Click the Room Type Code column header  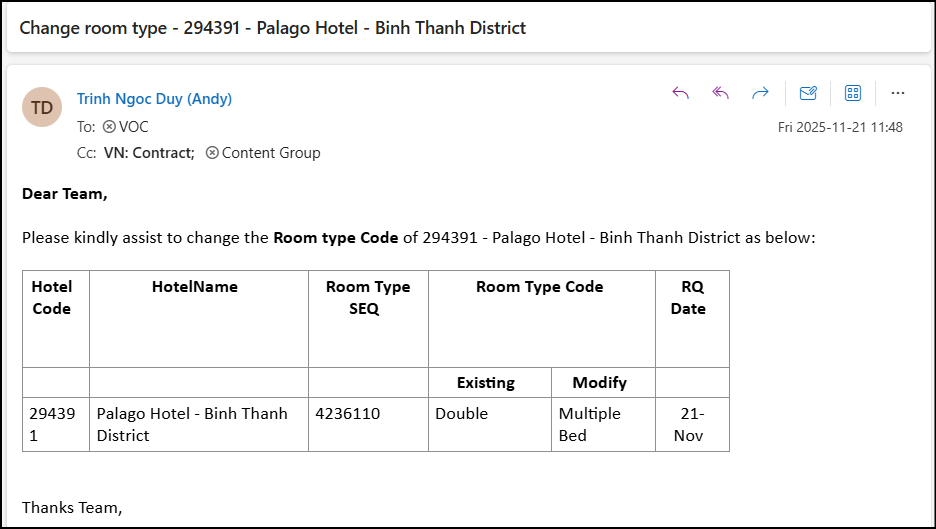click(540, 287)
